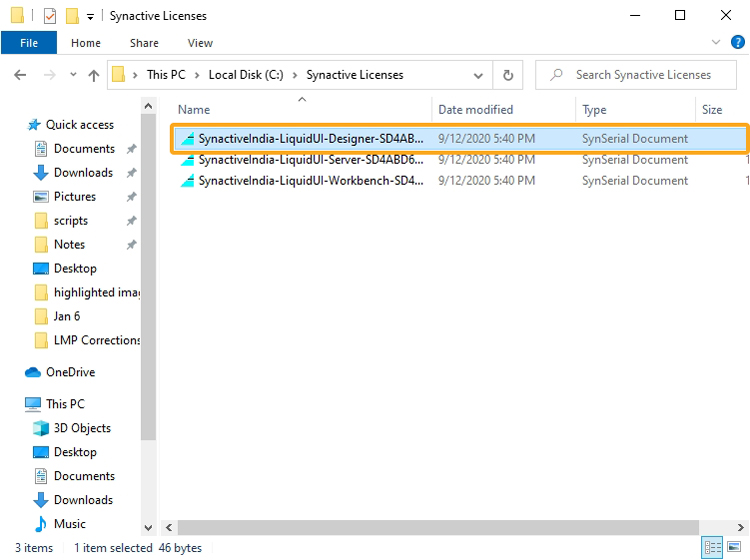750x560 pixels.
Task: Click the Back navigation arrow
Action: tap(20, 75)
